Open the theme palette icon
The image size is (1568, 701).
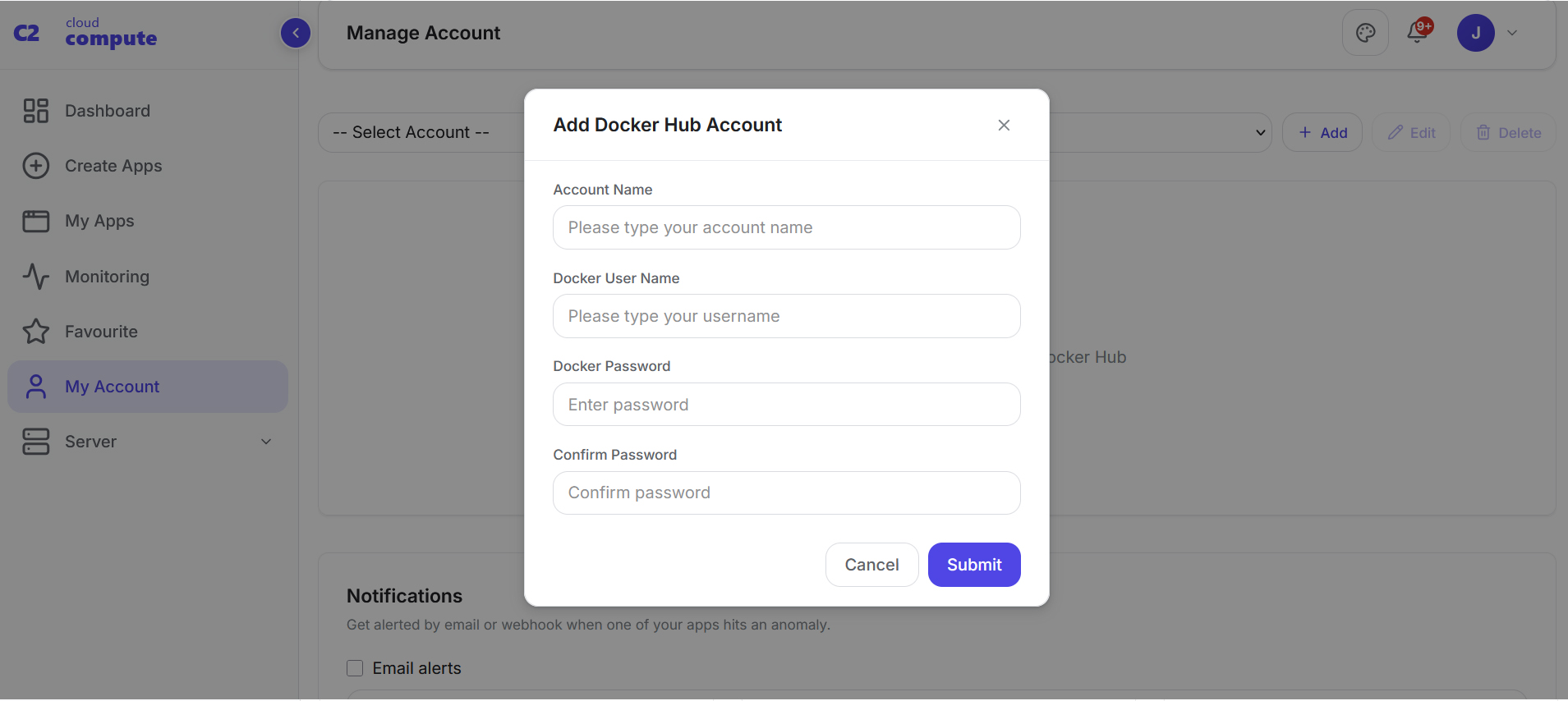coord(1365,33)
